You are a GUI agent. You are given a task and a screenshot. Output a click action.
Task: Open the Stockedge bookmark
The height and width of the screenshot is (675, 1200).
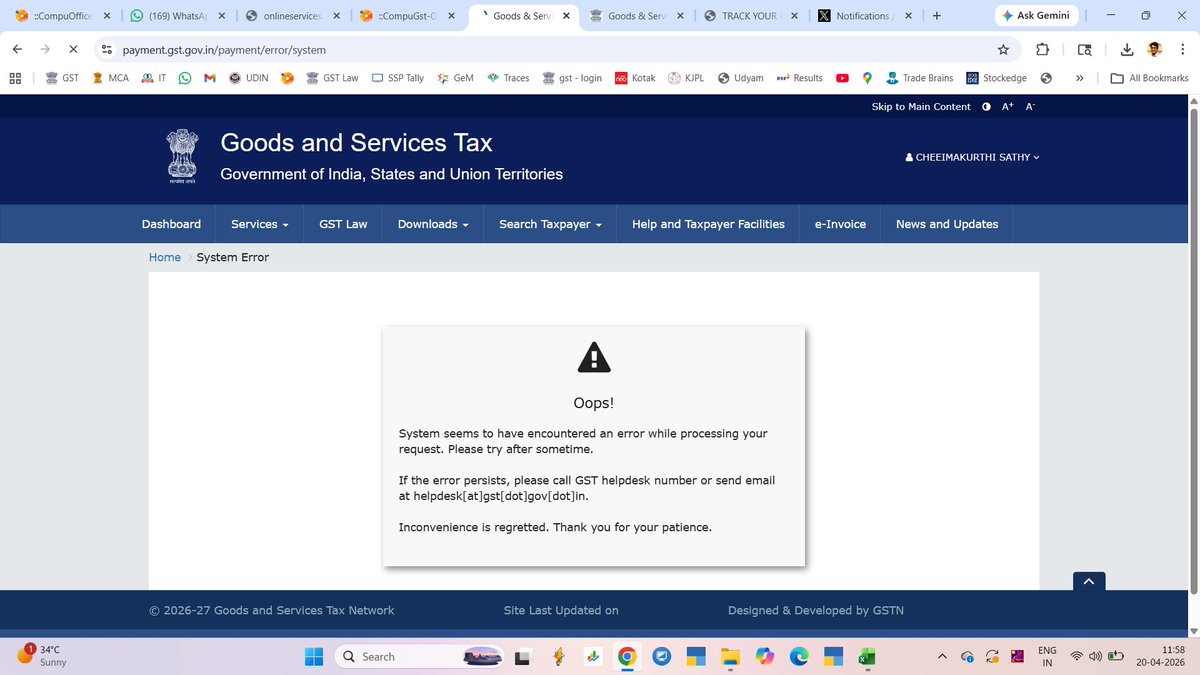996,78
